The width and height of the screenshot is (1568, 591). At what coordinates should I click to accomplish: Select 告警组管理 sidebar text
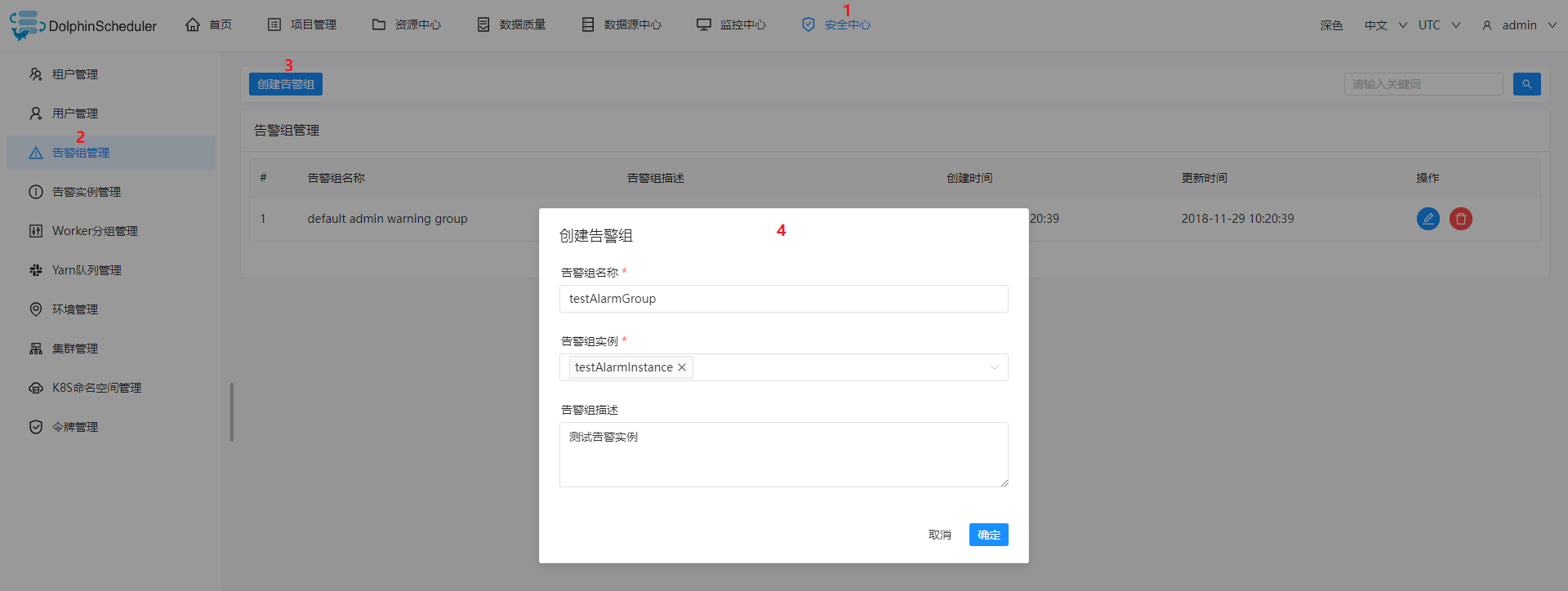point(81,153)
